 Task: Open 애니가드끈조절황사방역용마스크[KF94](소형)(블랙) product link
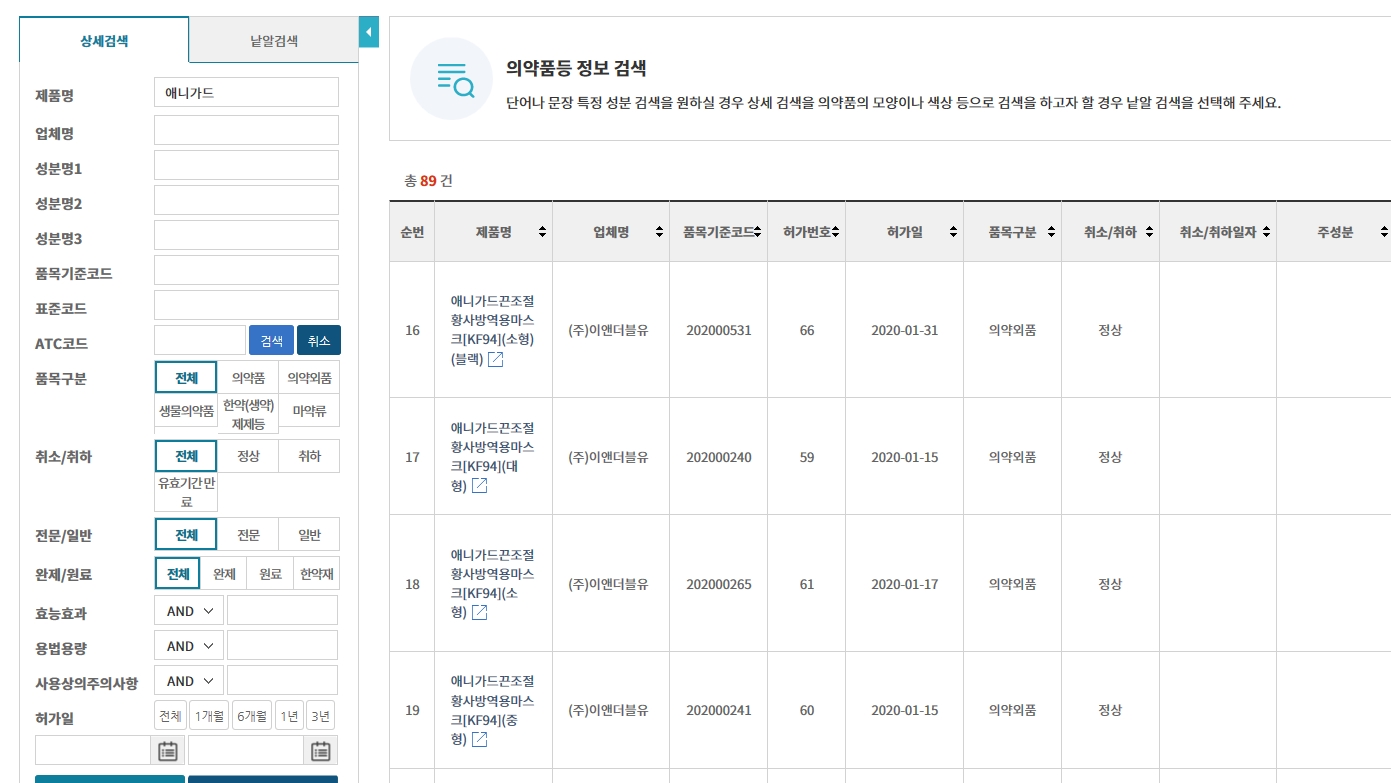(492, 330)
